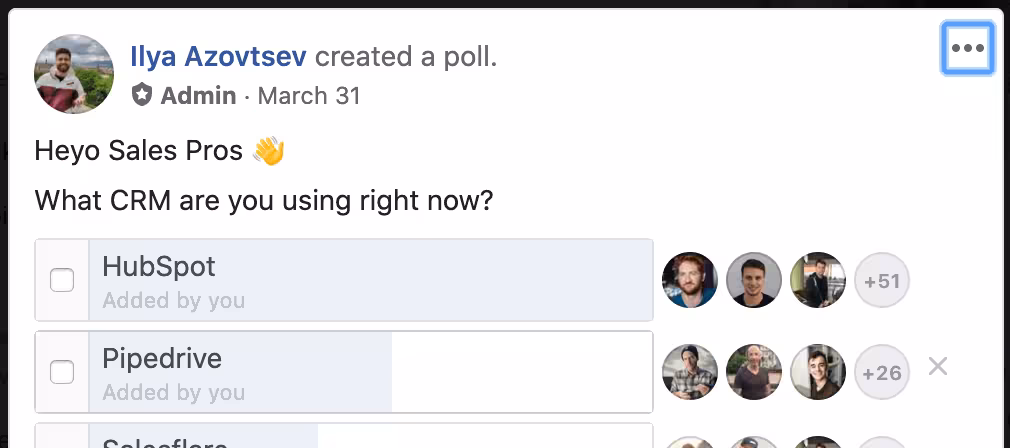Open the middle HubSpot voter's avatar
This screenshot has height=448, width=1010.
pyautogui.click(x=754, y=280)
